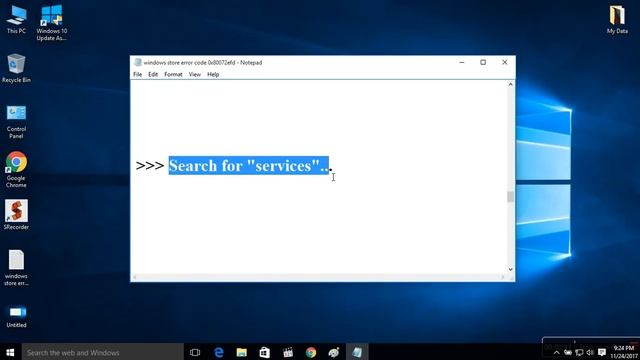640x360 pixels.
Task: Minimize the Notepad window
Action: [x=462, y=62]
